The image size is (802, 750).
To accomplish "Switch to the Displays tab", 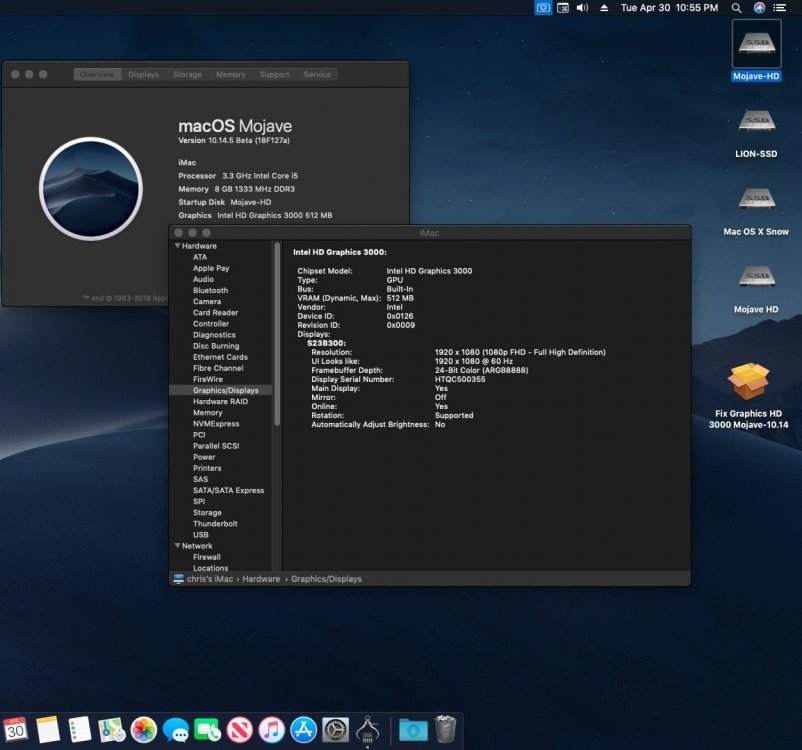I will tap(143, 74).
